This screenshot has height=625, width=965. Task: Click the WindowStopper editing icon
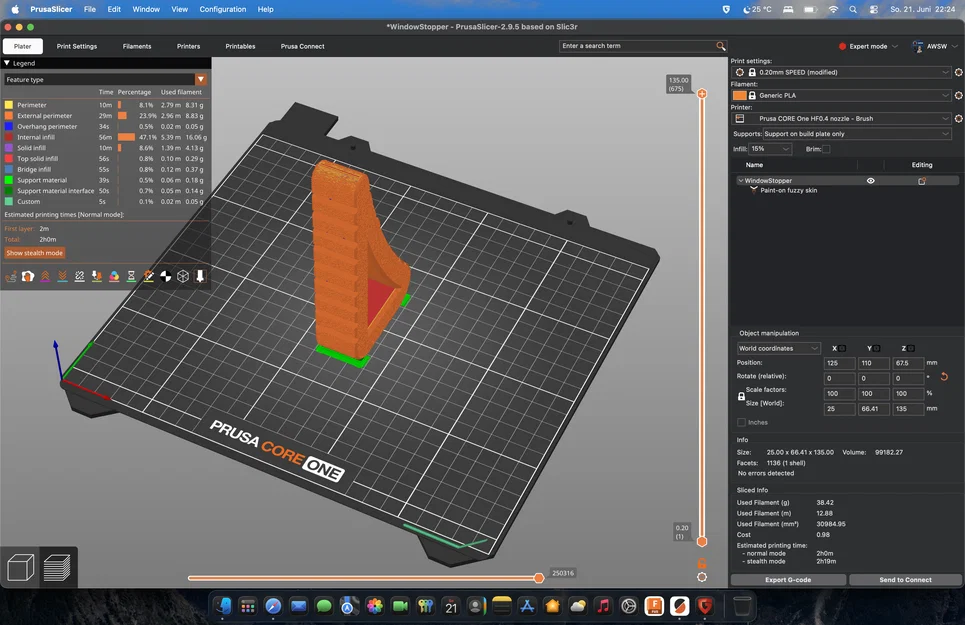(x=922, y=181)
